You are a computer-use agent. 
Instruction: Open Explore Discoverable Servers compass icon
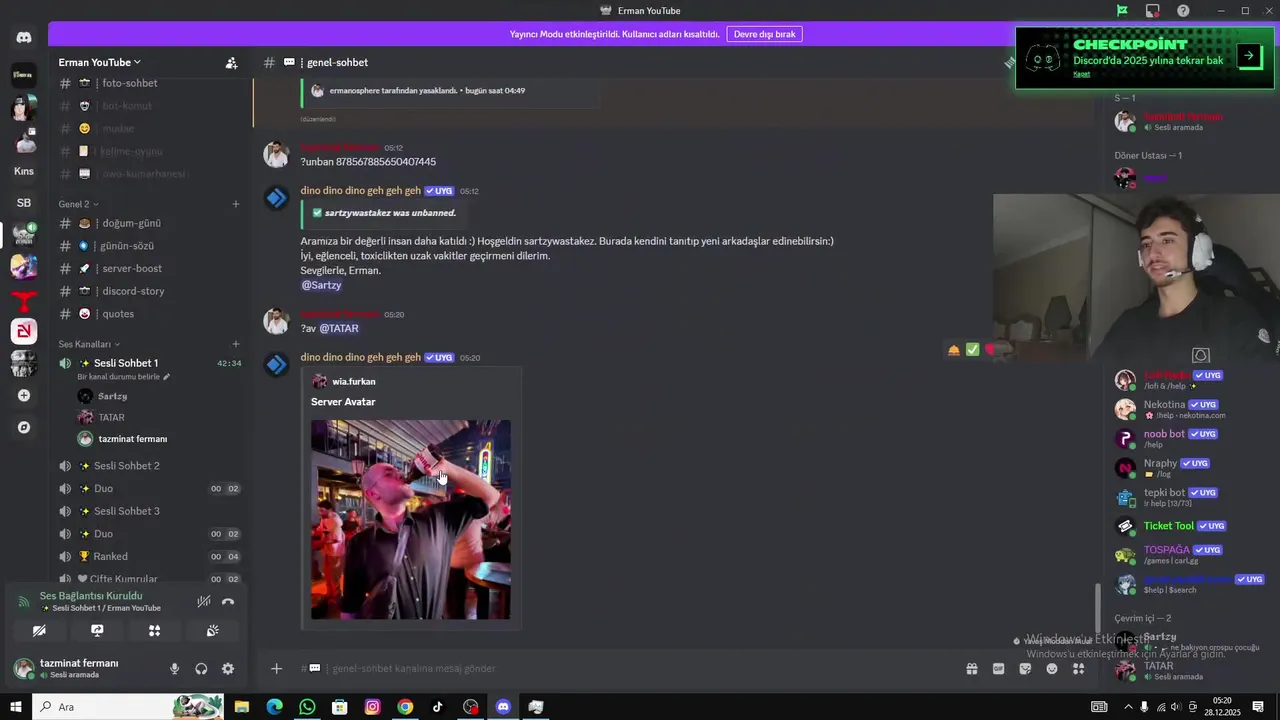24,427
